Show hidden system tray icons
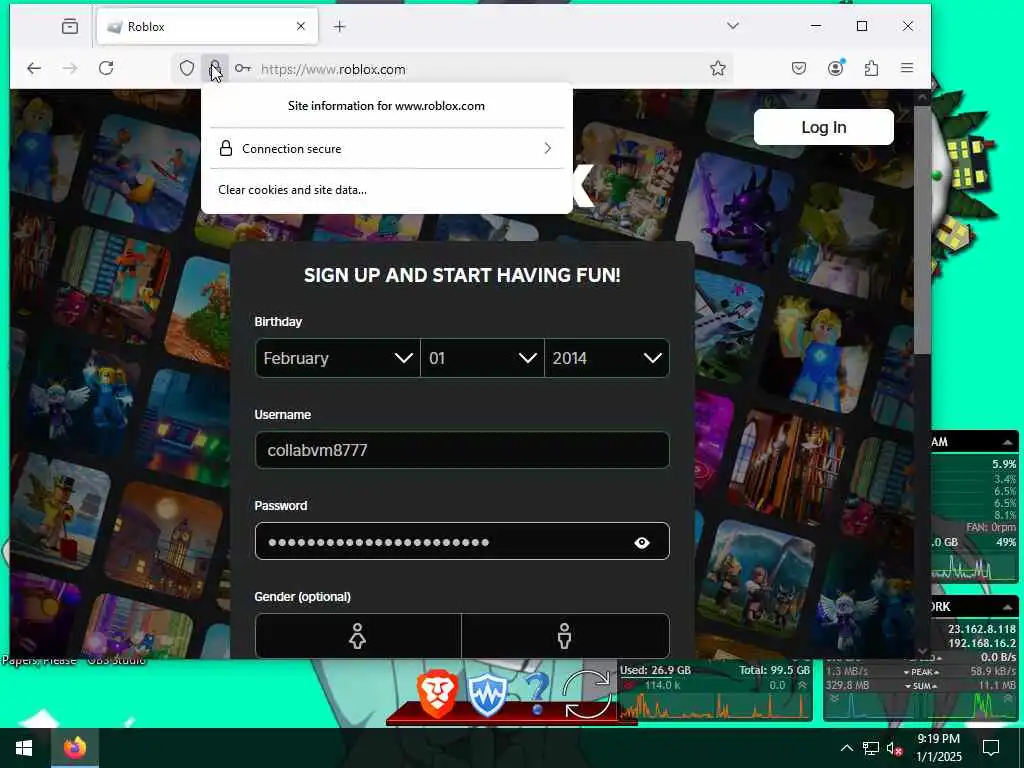The image size is (1024, 768). (846, 748)
